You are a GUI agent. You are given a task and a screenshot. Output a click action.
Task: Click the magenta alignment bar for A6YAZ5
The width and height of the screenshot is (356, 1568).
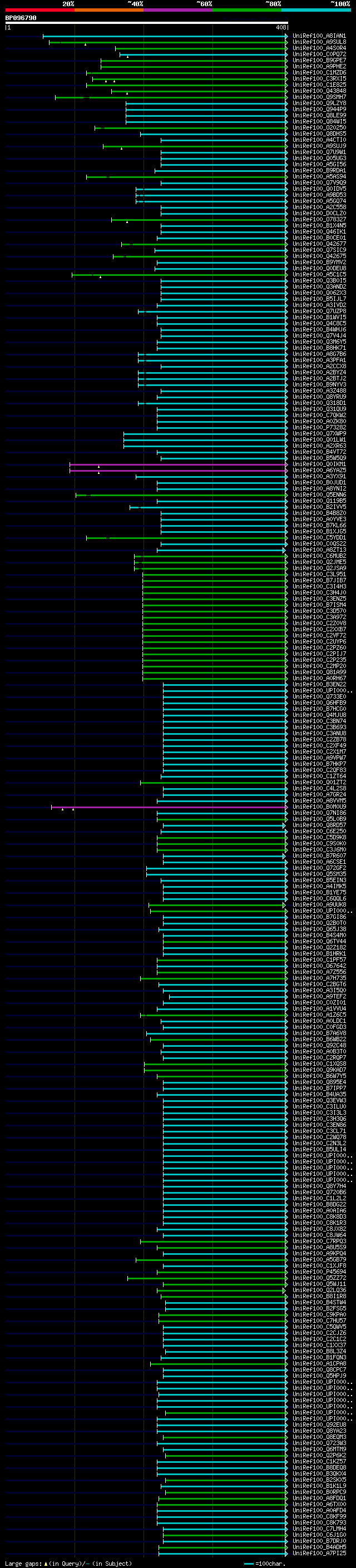tap(179, 471)
